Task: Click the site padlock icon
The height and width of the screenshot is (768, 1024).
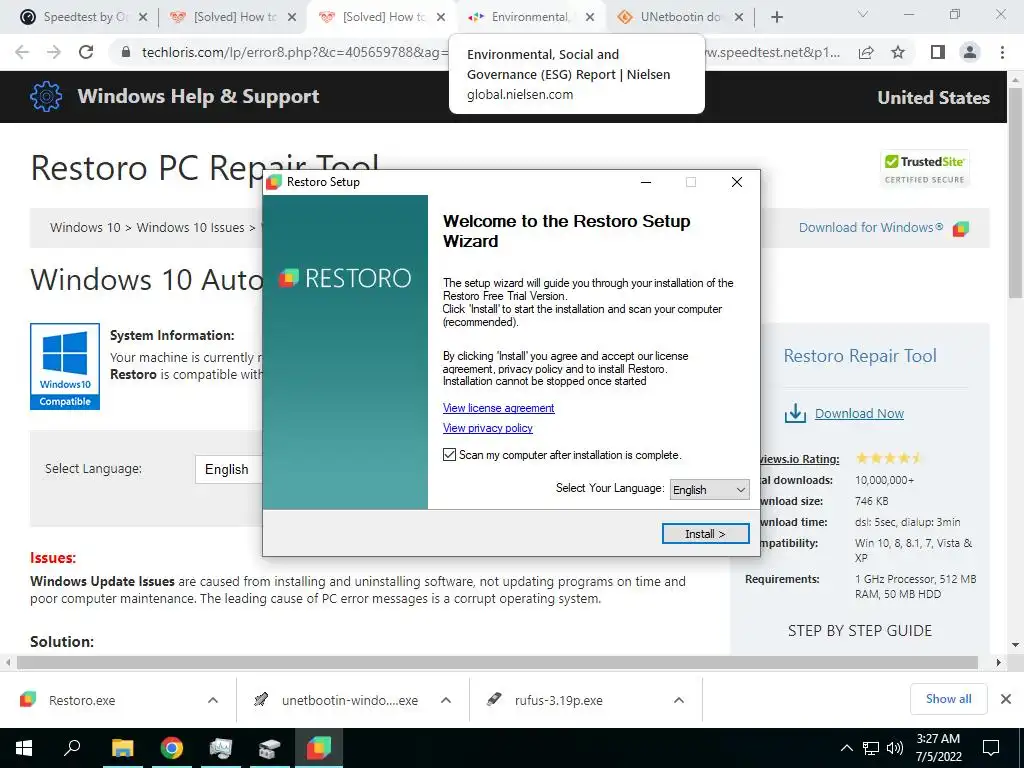Action: coord(126,52)
